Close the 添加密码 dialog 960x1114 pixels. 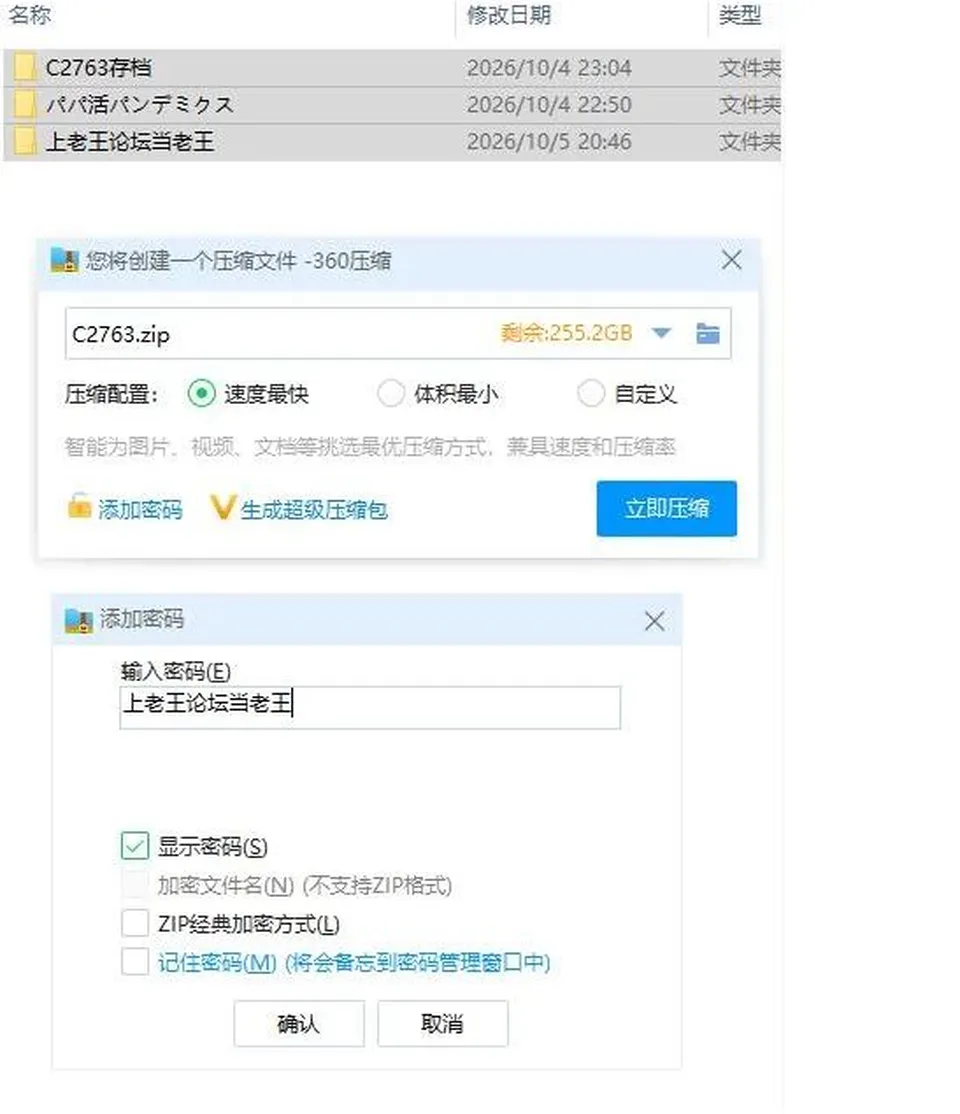coord(654,621)
